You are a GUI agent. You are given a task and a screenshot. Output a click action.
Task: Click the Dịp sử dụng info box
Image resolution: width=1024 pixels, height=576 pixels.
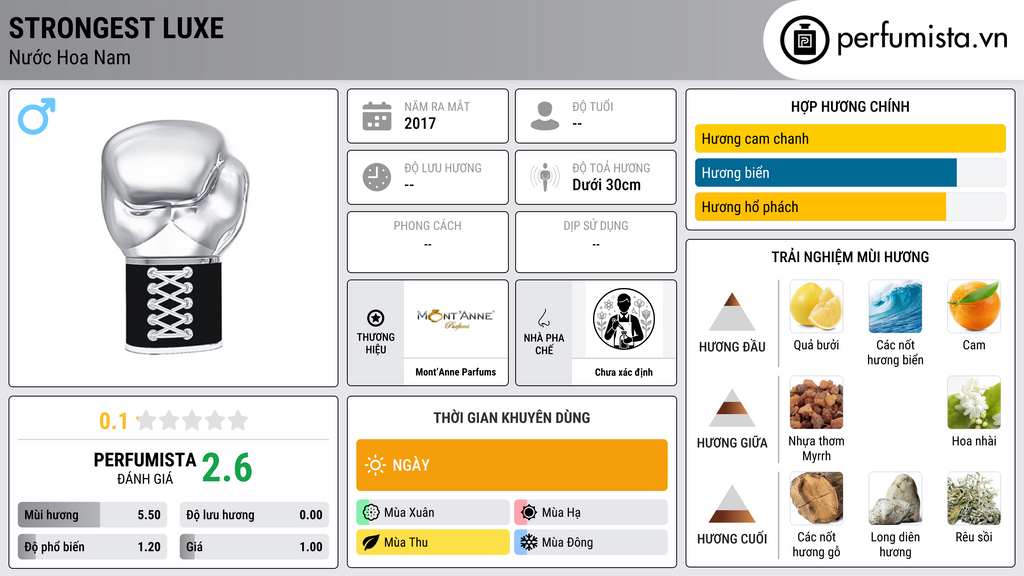pos(596,242)
